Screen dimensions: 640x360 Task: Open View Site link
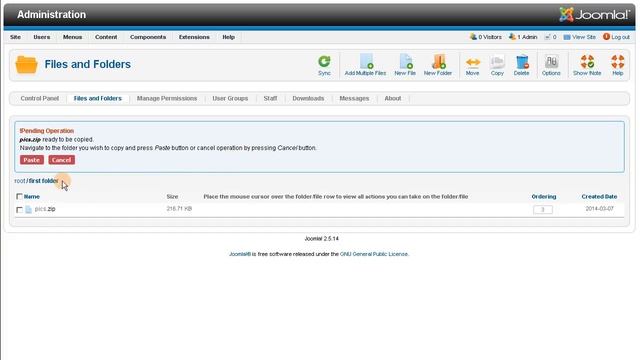[x=580, y=37]
